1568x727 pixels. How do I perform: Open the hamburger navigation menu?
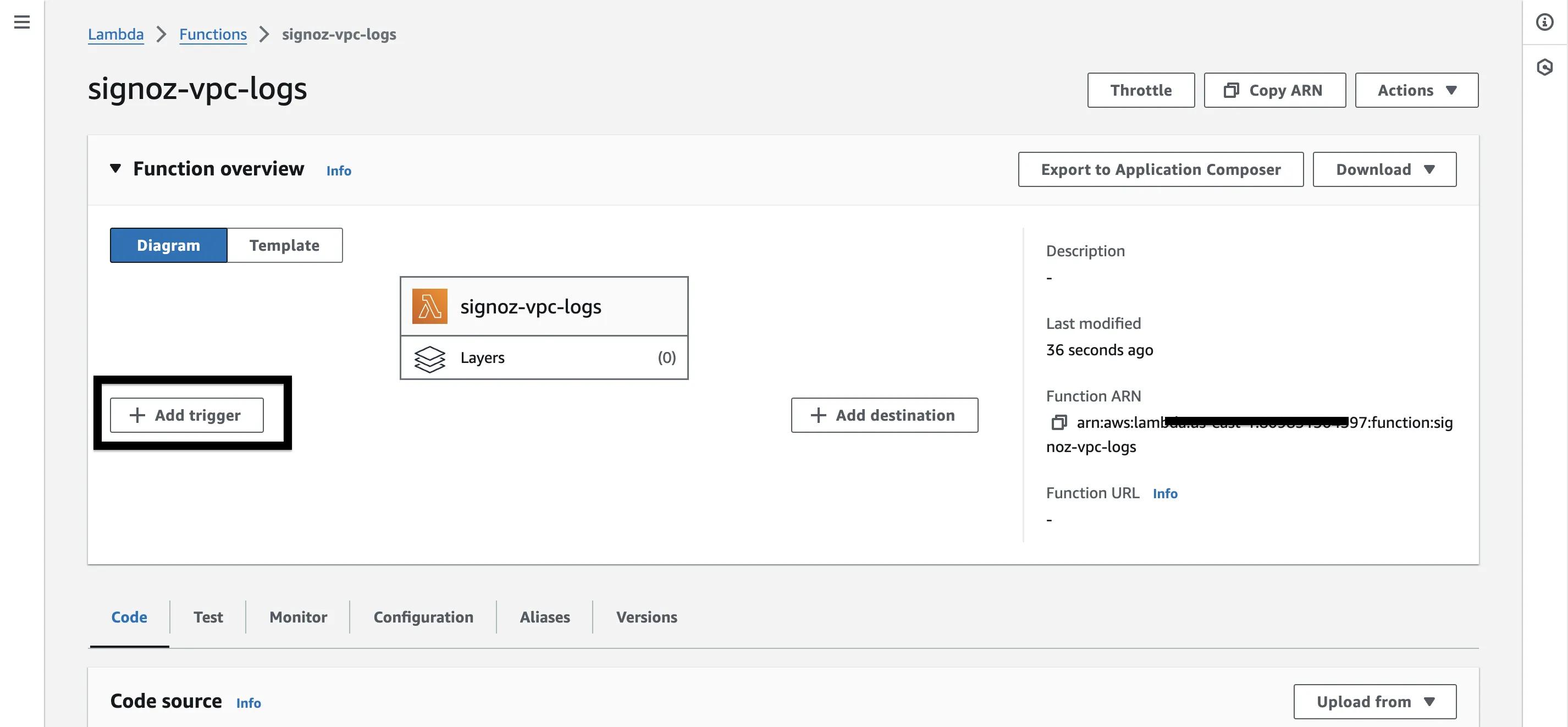[x=22, y=23]
